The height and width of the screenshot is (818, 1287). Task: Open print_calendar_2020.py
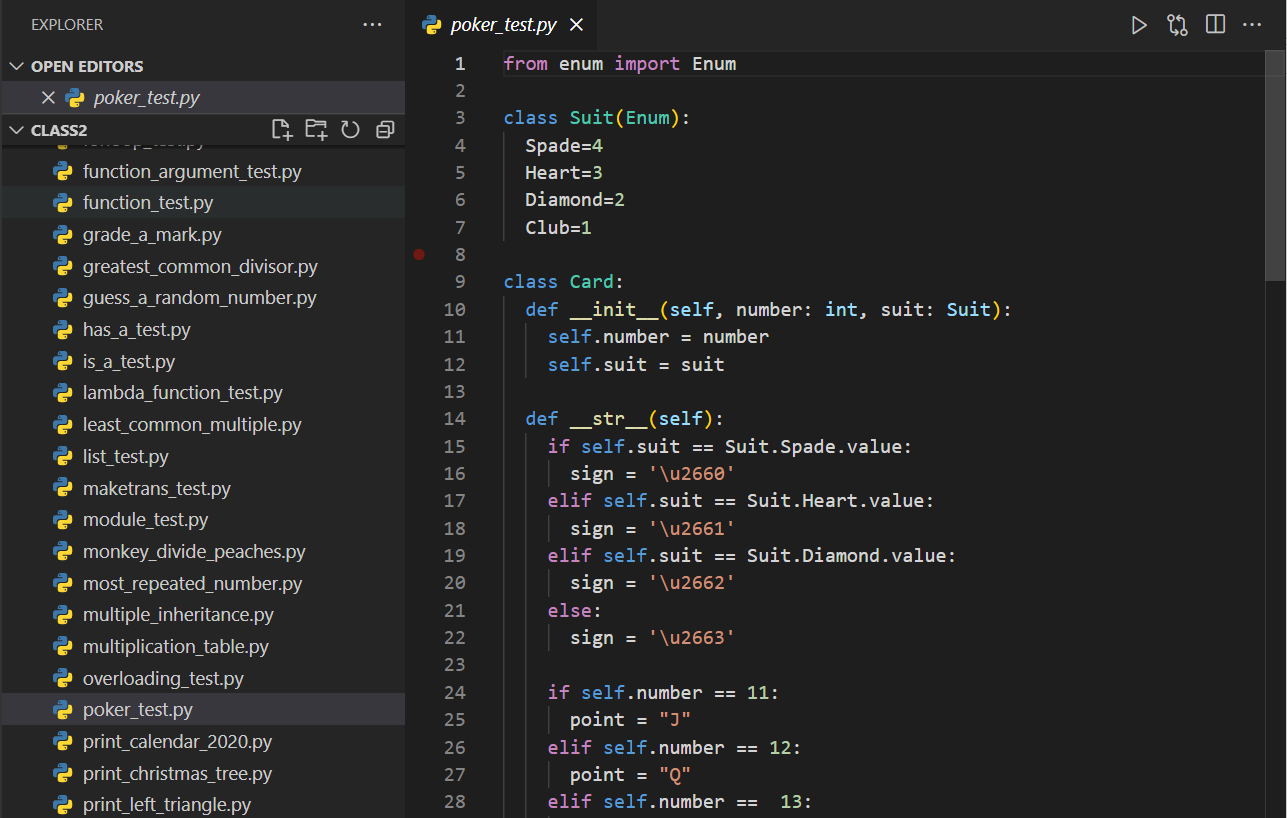coord(202,742)
